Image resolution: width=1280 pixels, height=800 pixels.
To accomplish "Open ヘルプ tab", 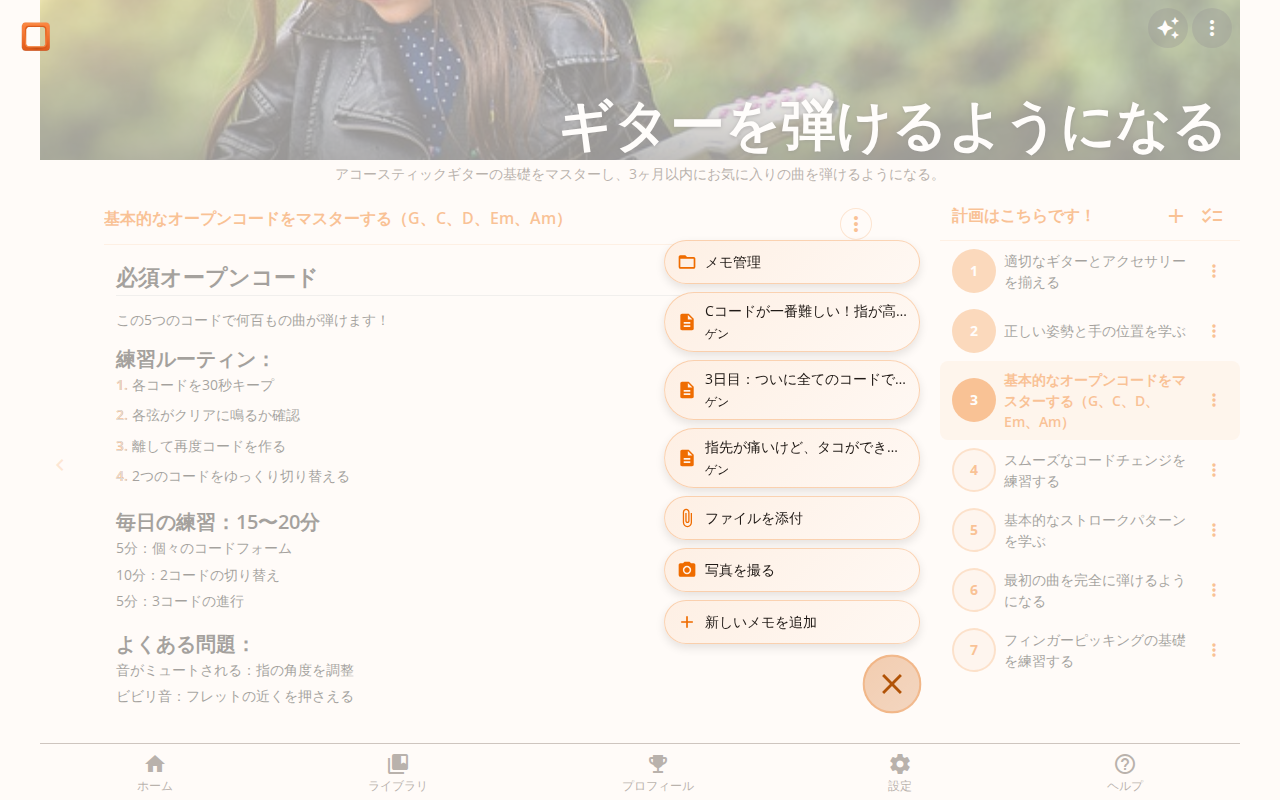I will coord(1125,773).
